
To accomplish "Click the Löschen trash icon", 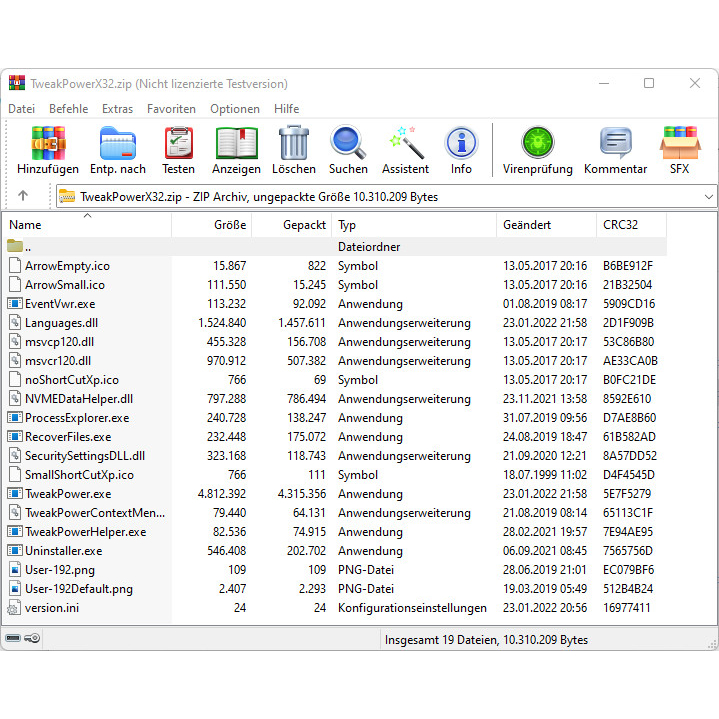I will click(x=293, y=145).
